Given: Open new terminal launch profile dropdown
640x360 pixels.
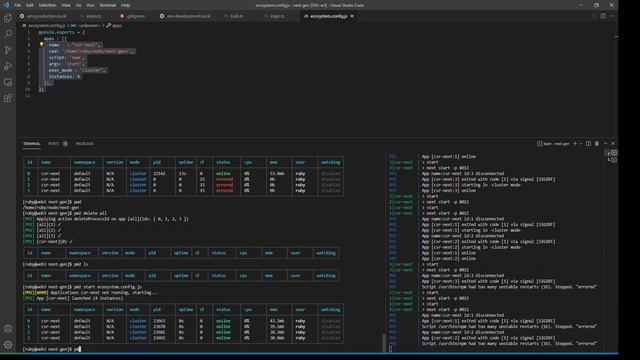Looking at the screenshot, I should coord(581,144).
